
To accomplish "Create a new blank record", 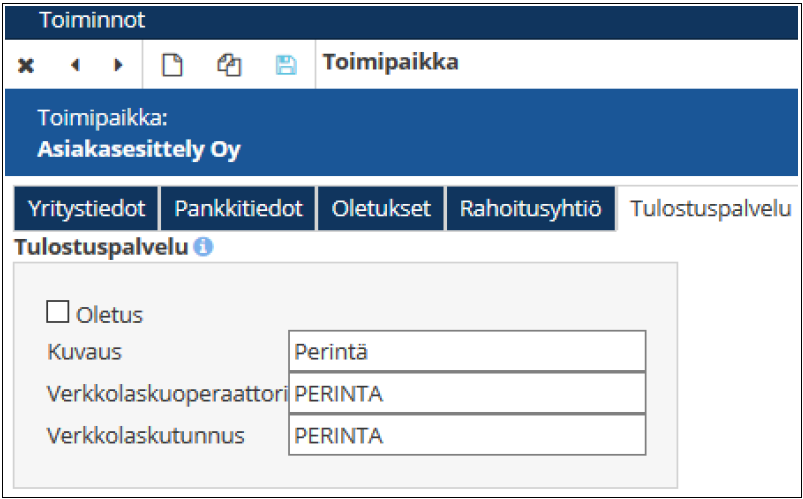I will 173,66.
